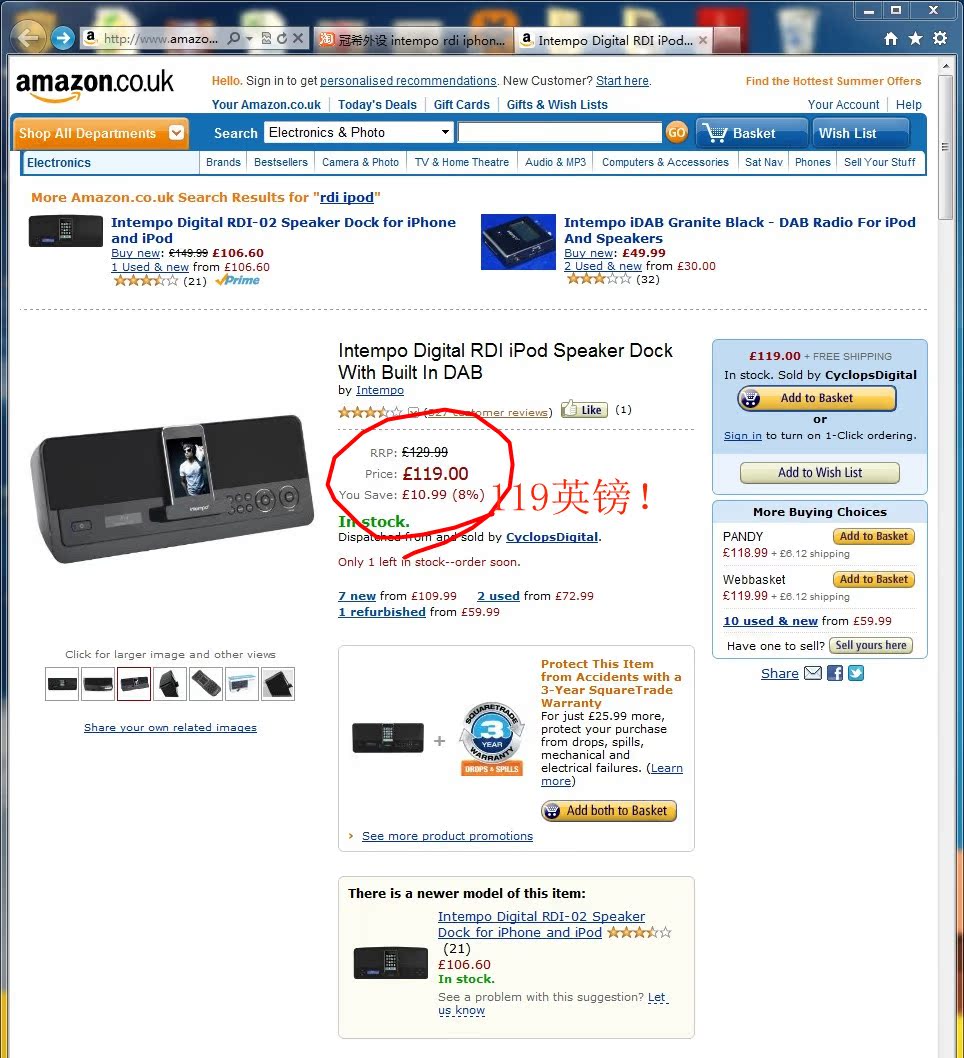Click the orange GO search button

pyautogui.click(x=676, y=132)
